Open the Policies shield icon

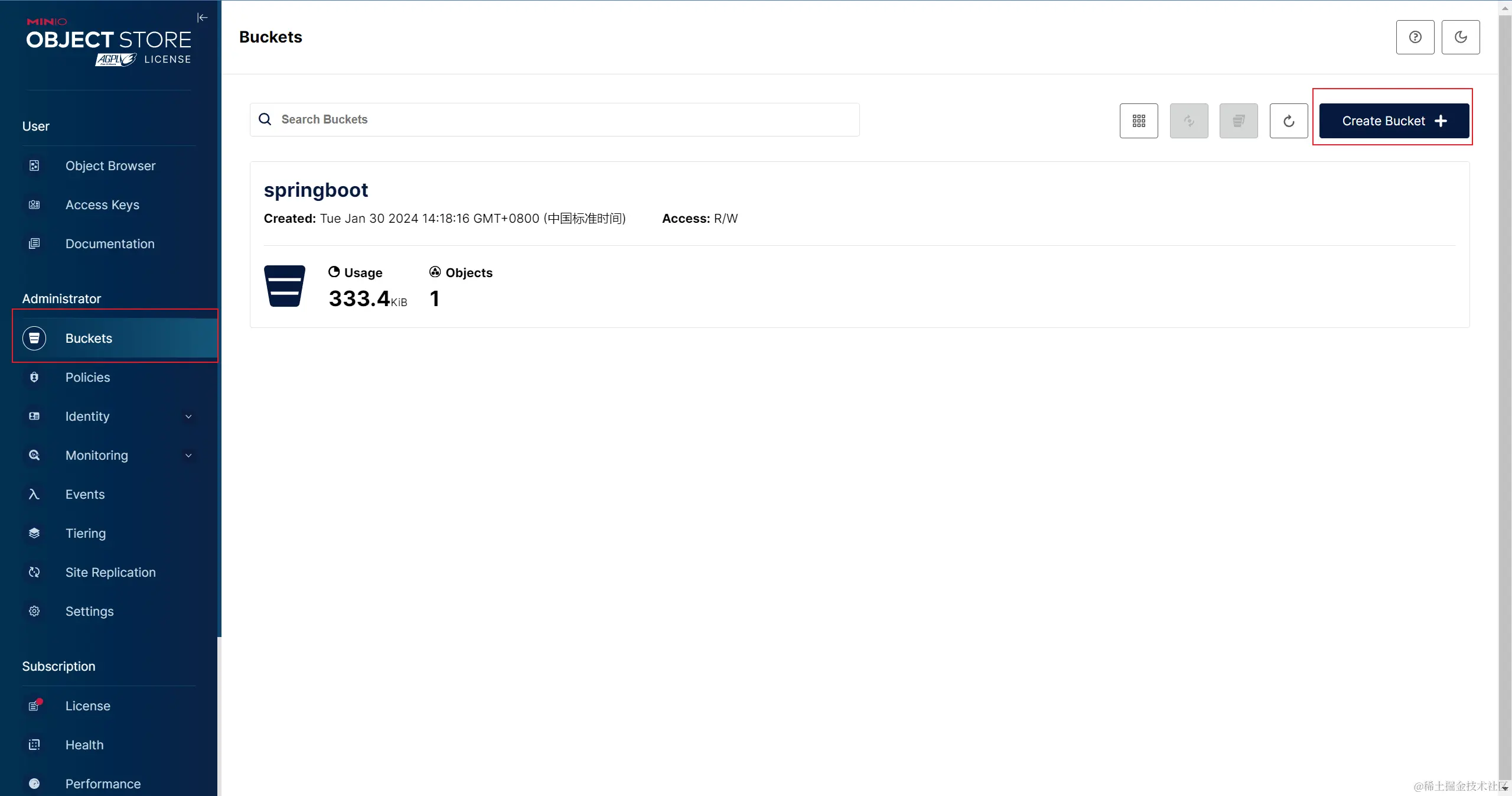pyautogui.click(x=34, y=378)
